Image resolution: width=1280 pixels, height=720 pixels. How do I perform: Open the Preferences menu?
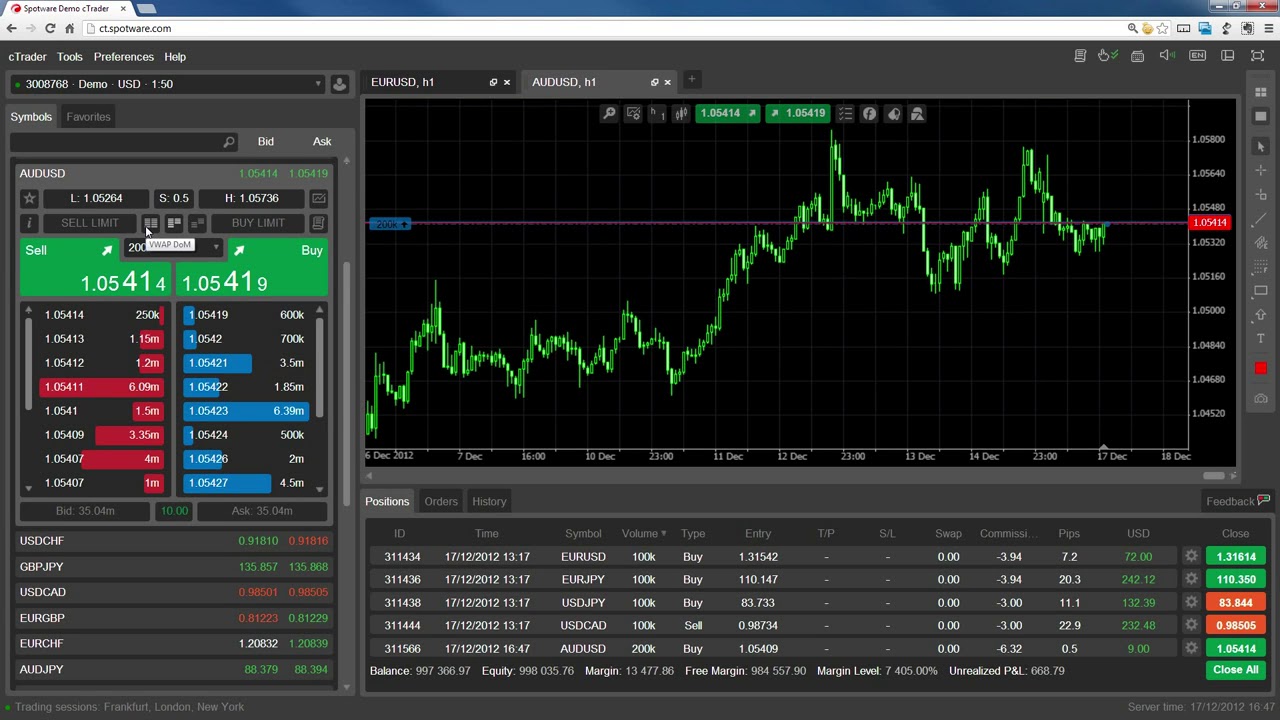pos(124,57)
